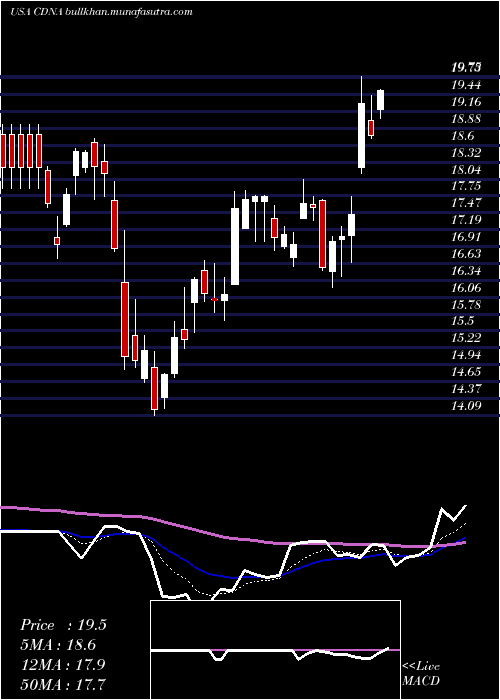Click the 17.47 price axis label

466,203
